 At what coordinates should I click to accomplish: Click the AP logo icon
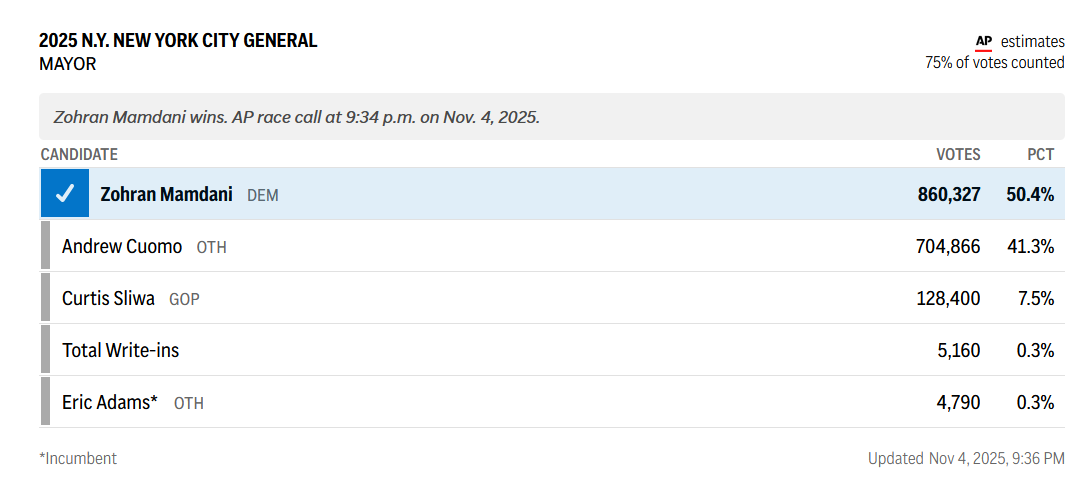983,42
